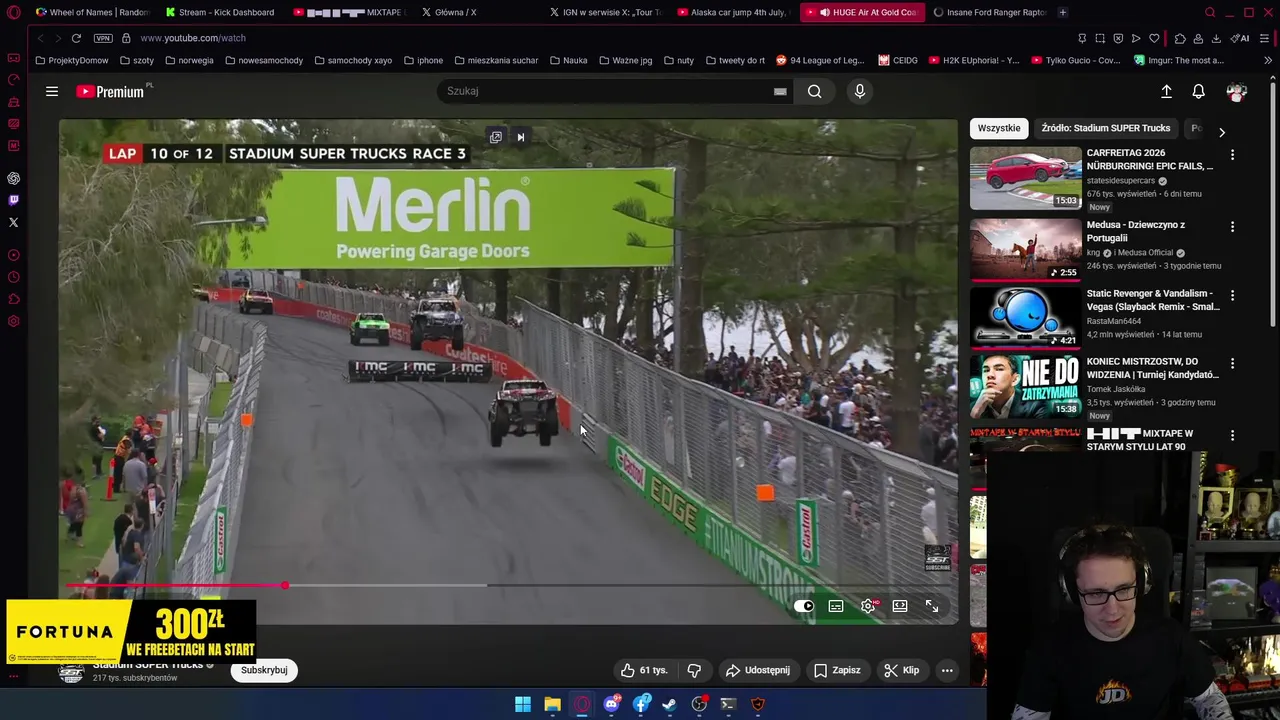Open the create or upload video menu

tap(1166, 91)
